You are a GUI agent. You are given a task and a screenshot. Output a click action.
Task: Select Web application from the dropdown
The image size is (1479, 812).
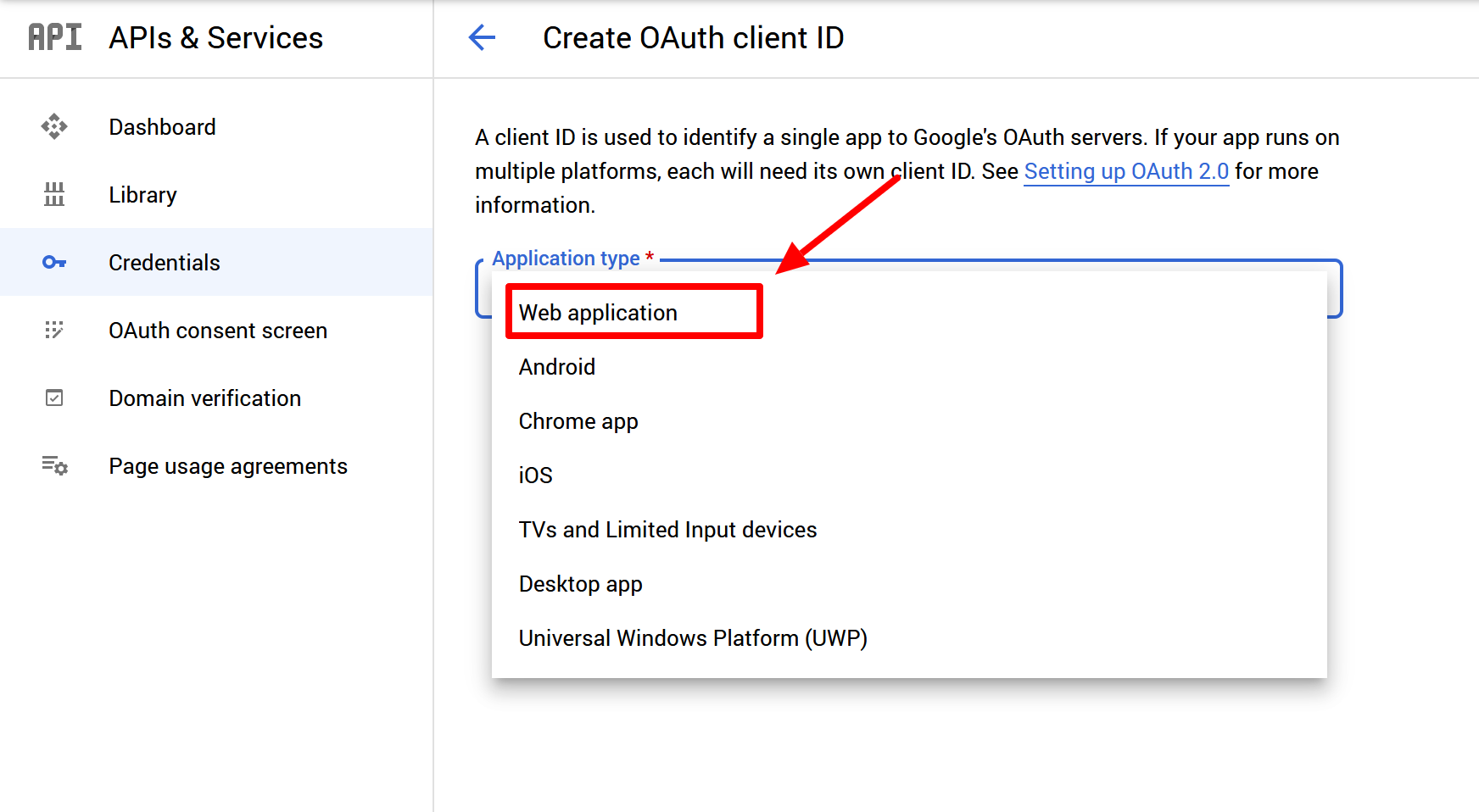(x=598, y=313)
